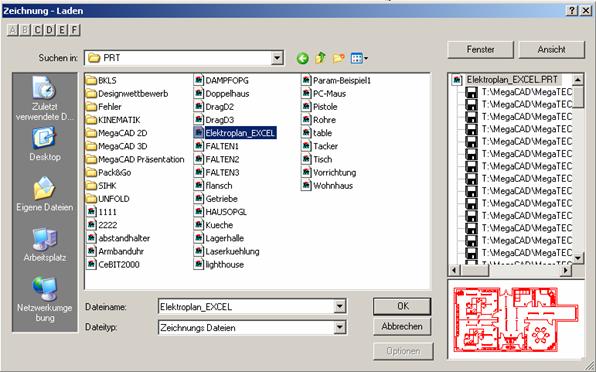Select drive button C
This screenshot has height=372, width=596.
coord(37,30)
